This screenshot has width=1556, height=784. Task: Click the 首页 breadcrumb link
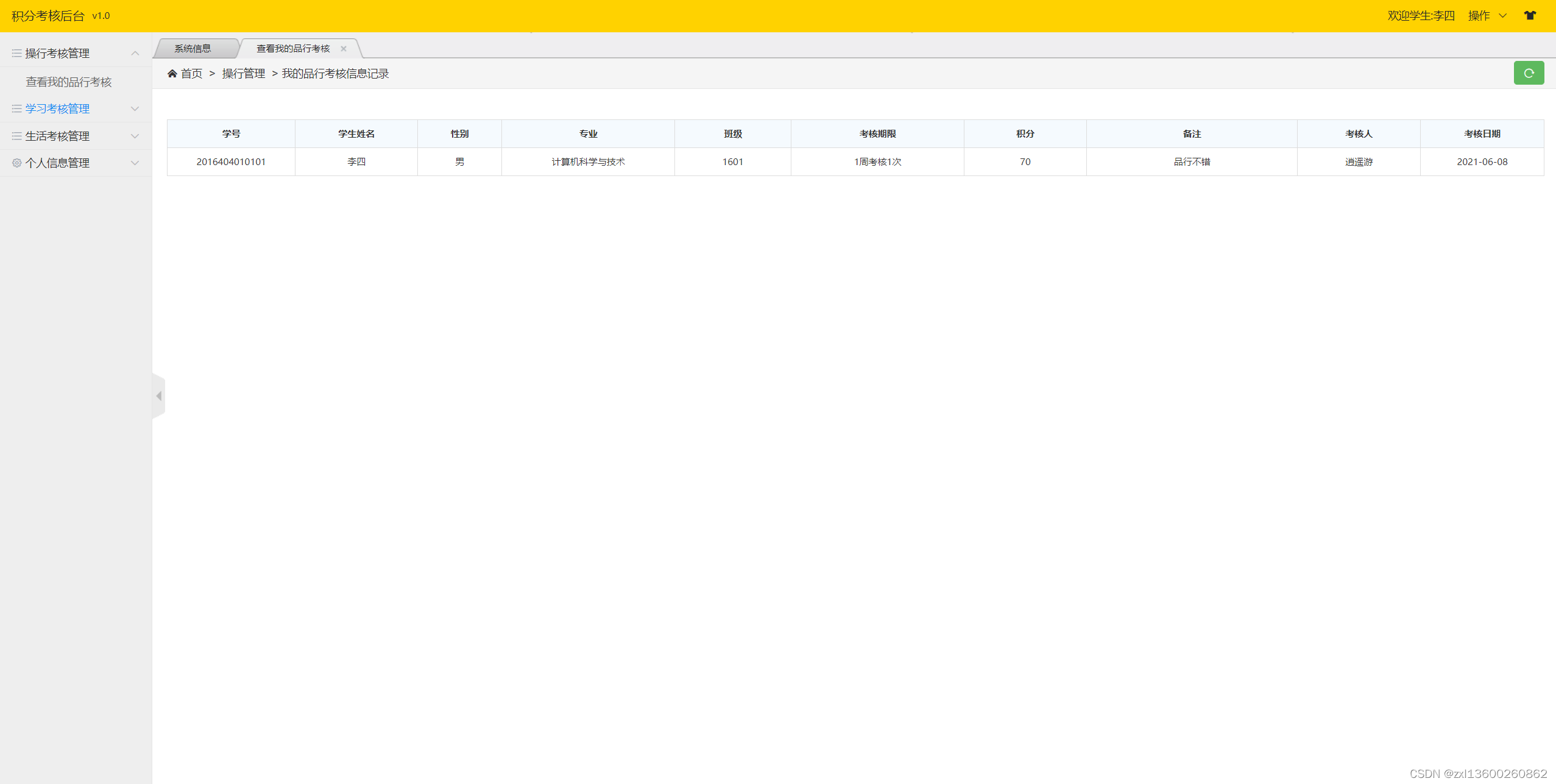[x=191, y=74]
